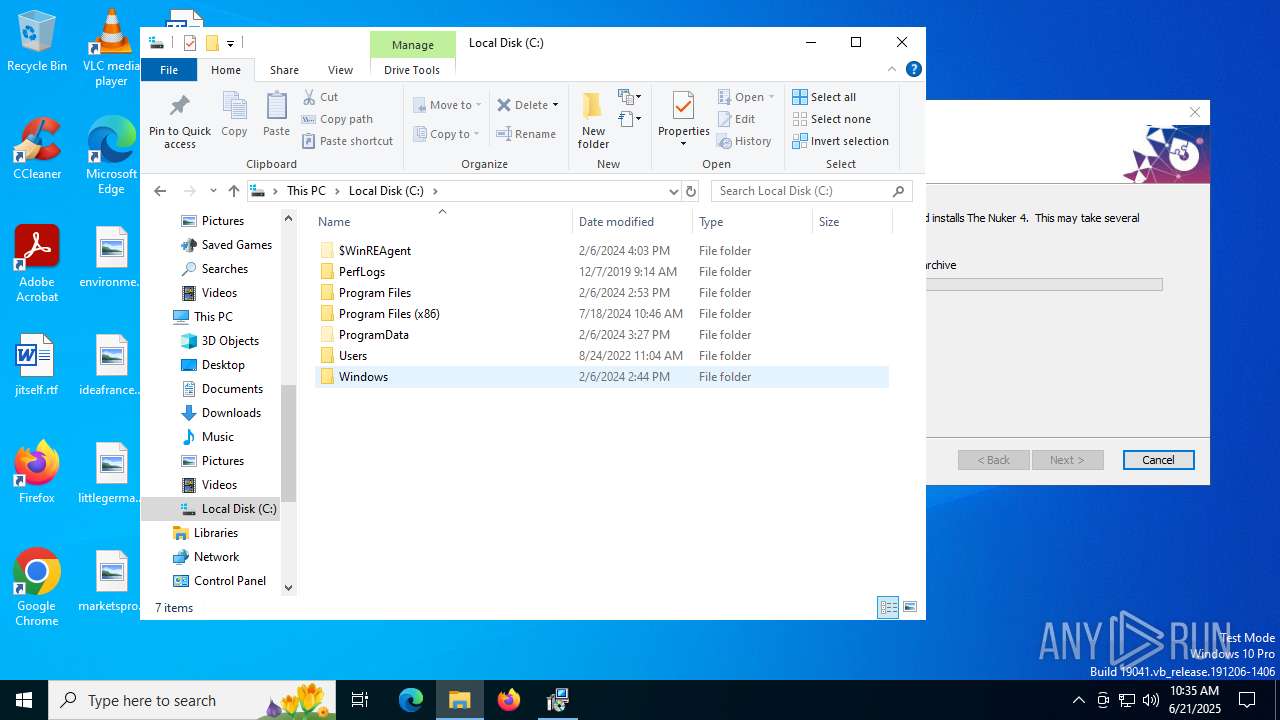Go back with the Back arrow
The width and height of the screenshot is (1280, 720).
coord(160,191)
